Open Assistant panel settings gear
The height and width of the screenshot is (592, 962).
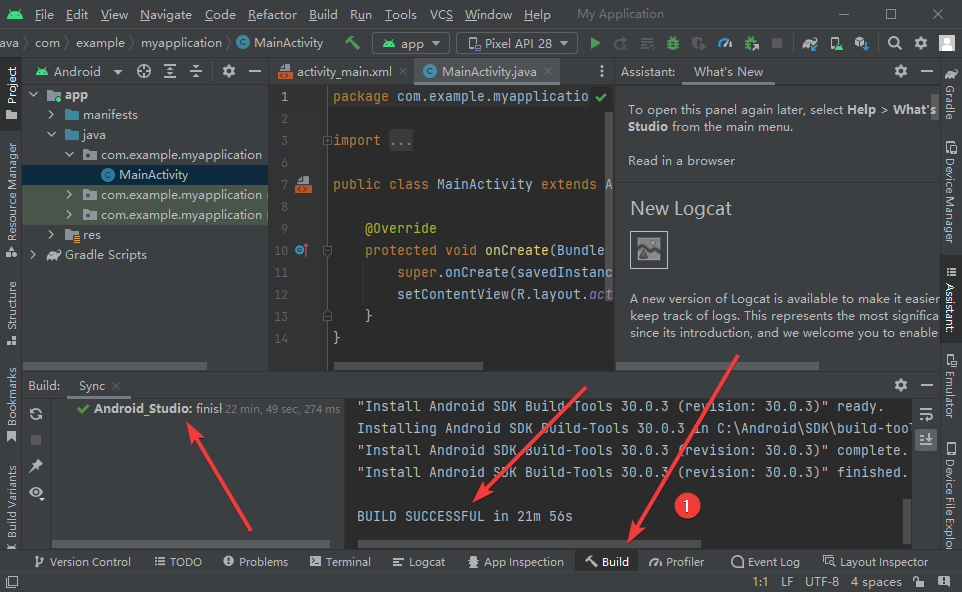pos(901,71)
